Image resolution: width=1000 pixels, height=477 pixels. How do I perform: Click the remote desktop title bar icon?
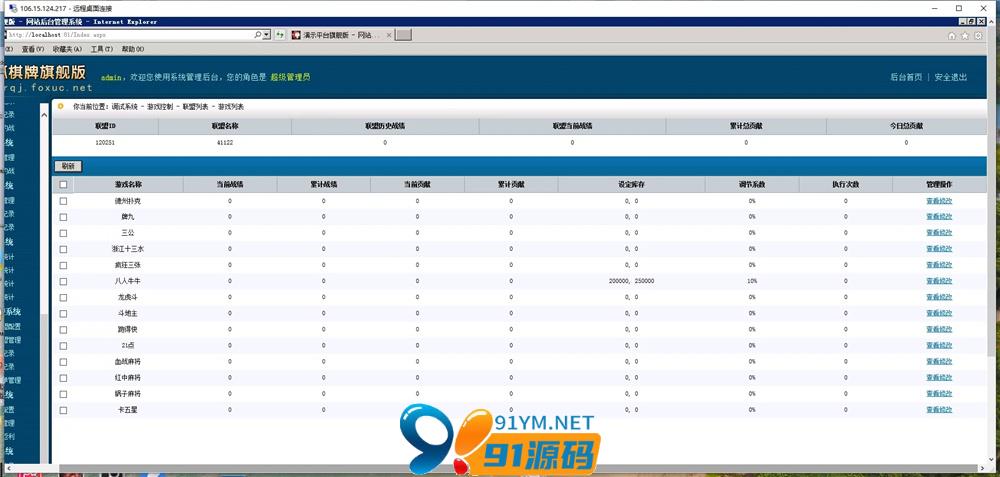coord(11,8)
